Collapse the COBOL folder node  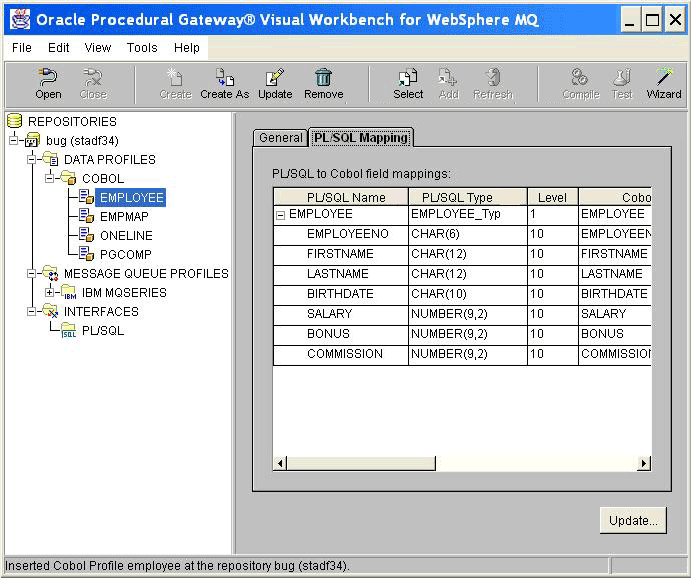pyautogui.click(x=51, y=178)
